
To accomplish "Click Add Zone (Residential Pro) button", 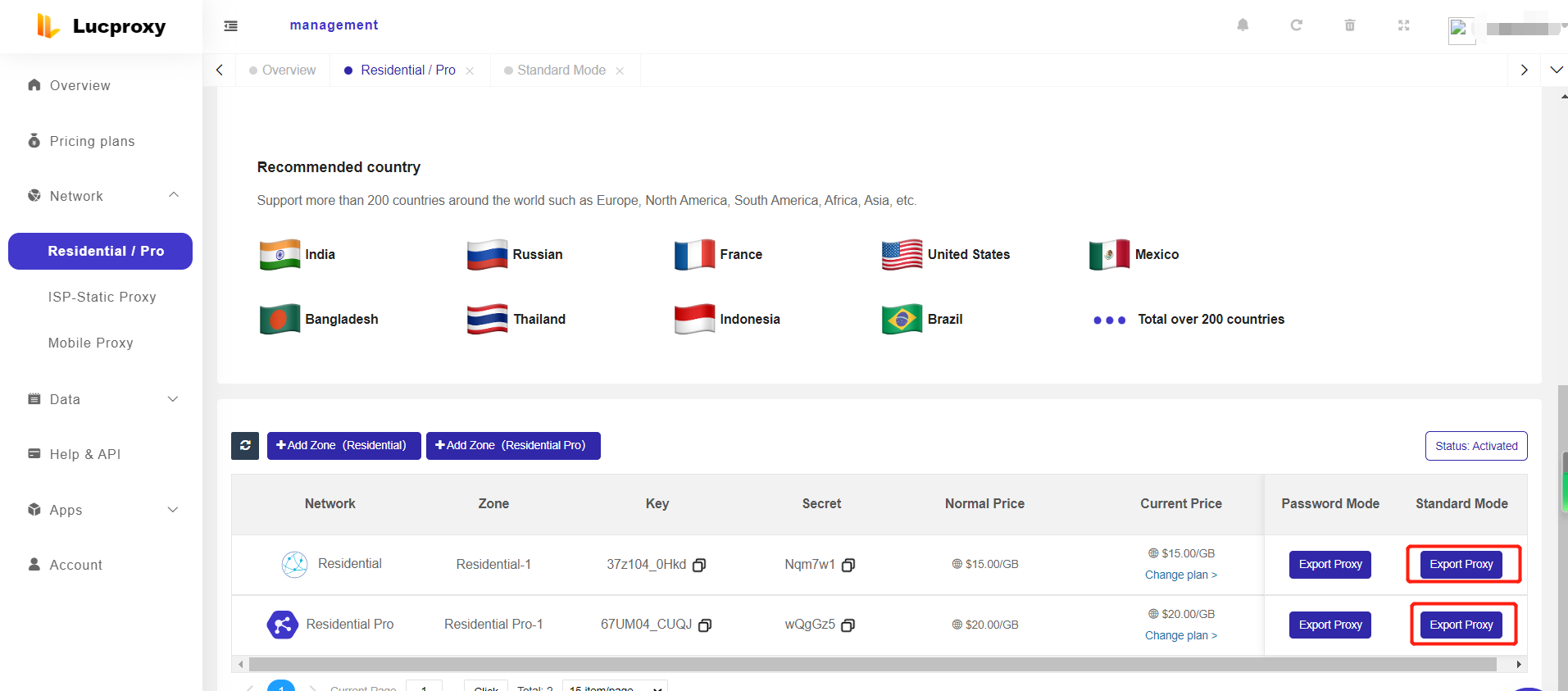I will click(x=513, y=446).
